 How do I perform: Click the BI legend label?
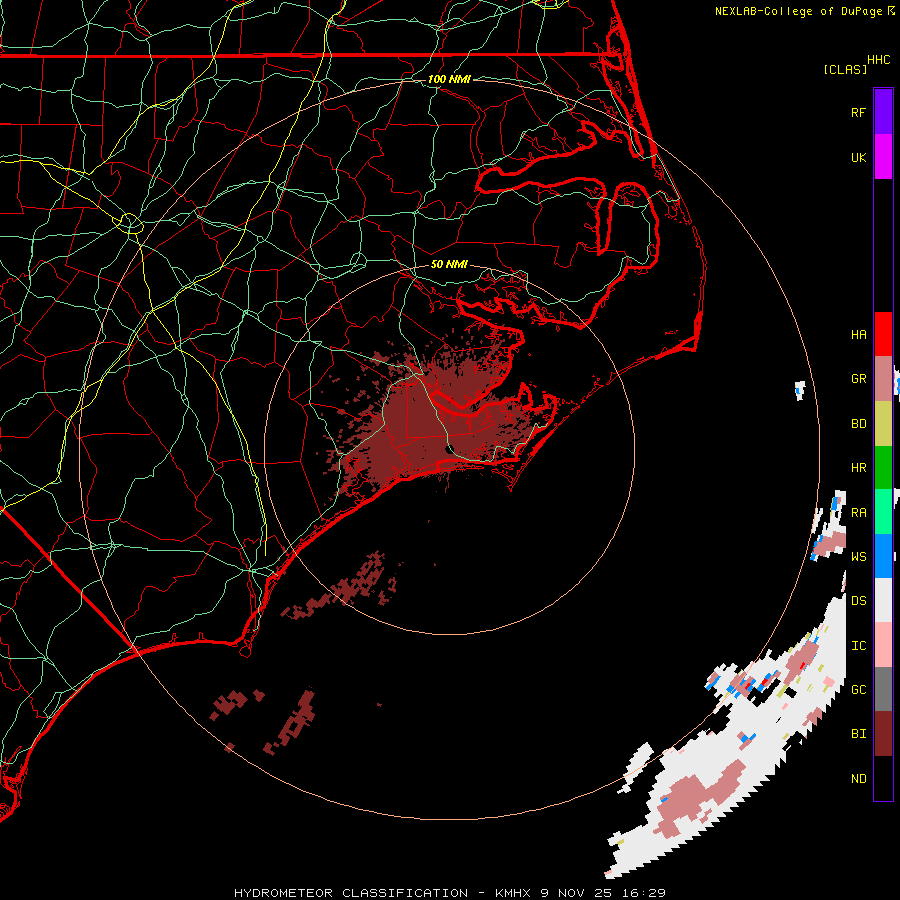[858, 734]
